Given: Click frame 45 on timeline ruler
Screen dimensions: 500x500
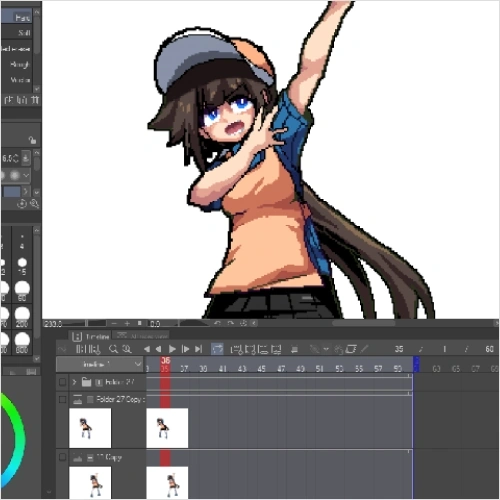Looking at the screenshot, I should coord(261,368).
